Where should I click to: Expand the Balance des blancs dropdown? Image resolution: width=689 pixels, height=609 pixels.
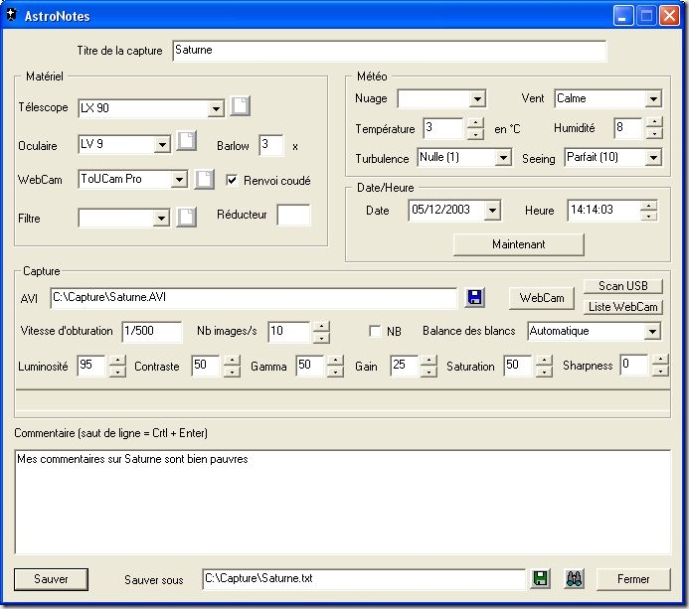click(652, 331)
